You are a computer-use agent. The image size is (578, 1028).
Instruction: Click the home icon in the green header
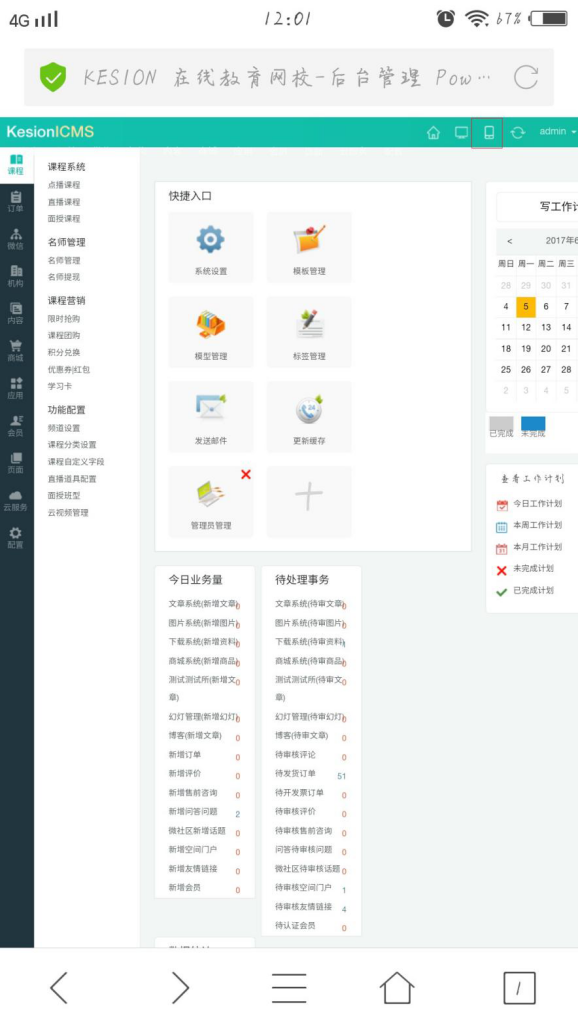[433, 132]
